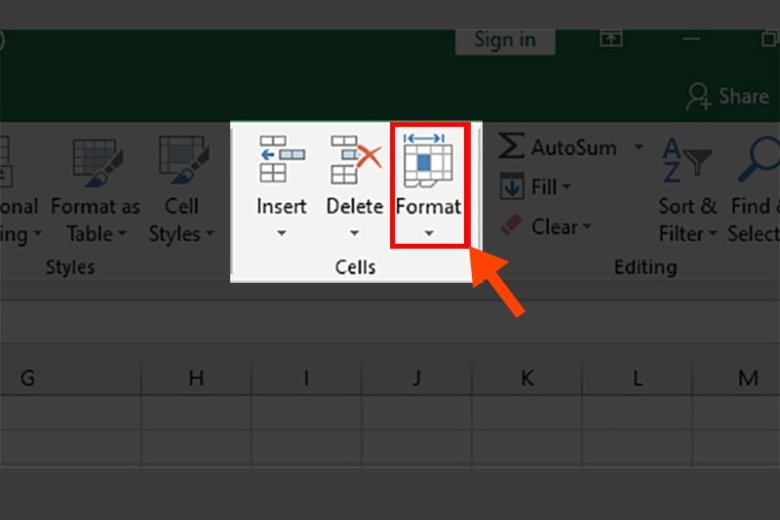Click the Clear eraser icon
Screen dimensions: 780x520
coord(511,225)
